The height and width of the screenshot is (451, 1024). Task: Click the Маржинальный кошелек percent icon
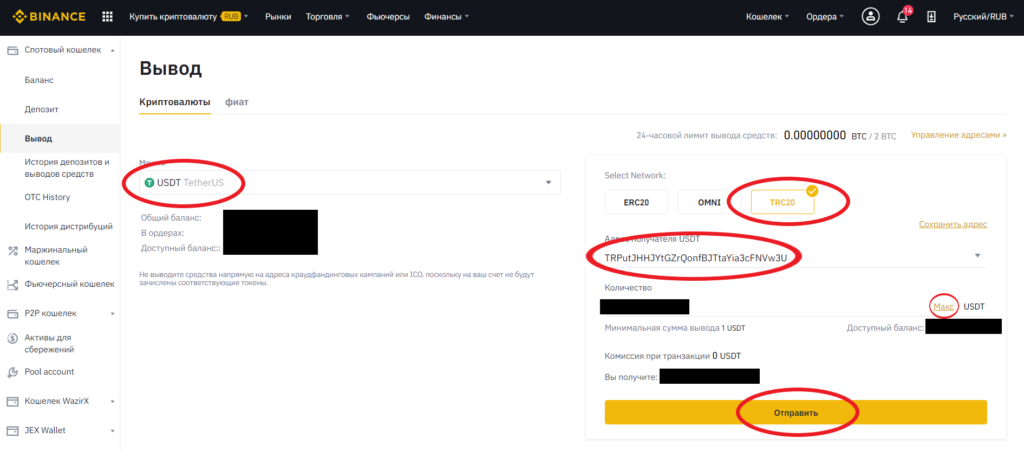12,251
